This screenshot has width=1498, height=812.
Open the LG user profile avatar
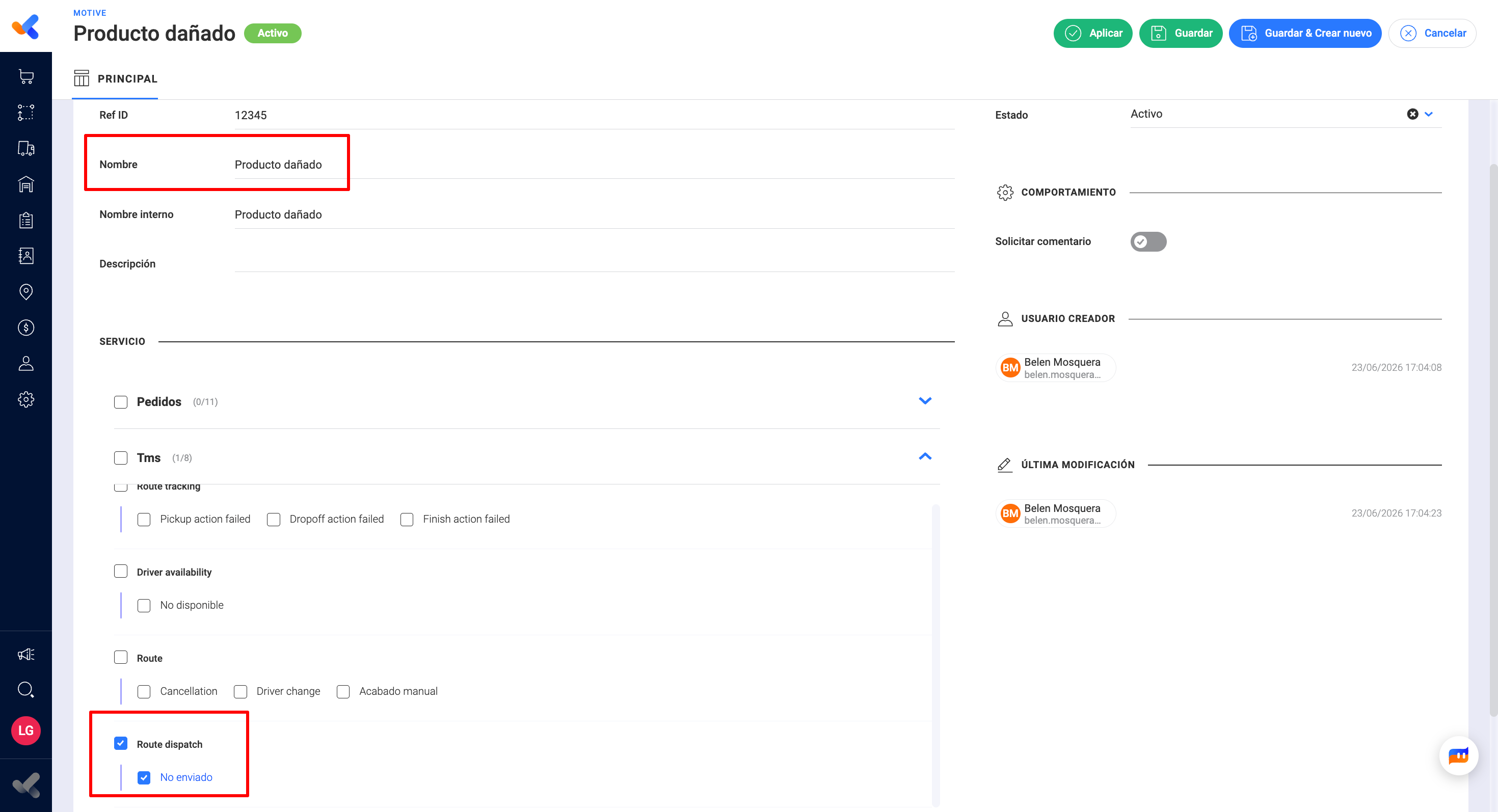click(x=25, y=730)
